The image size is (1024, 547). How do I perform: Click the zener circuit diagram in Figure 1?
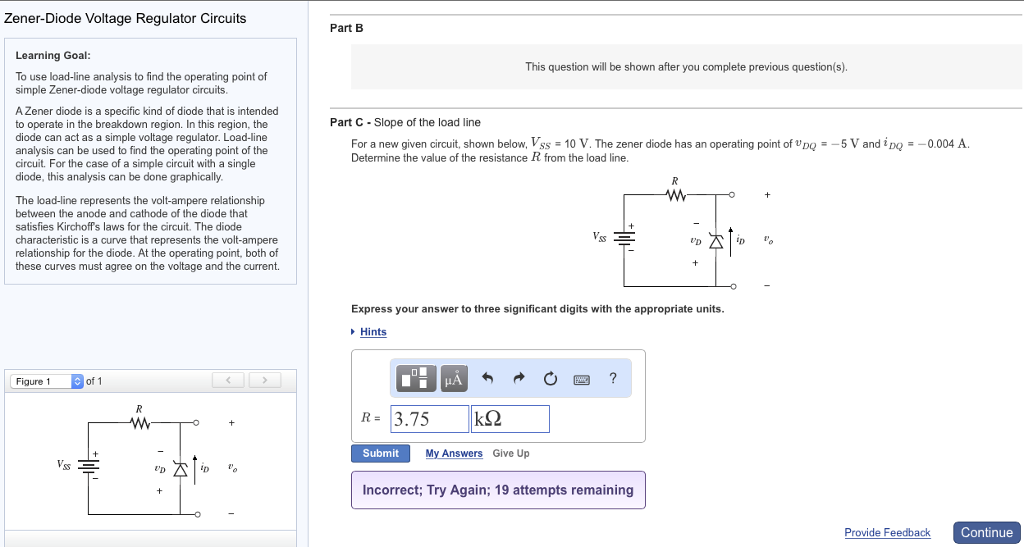coord(150,463)
